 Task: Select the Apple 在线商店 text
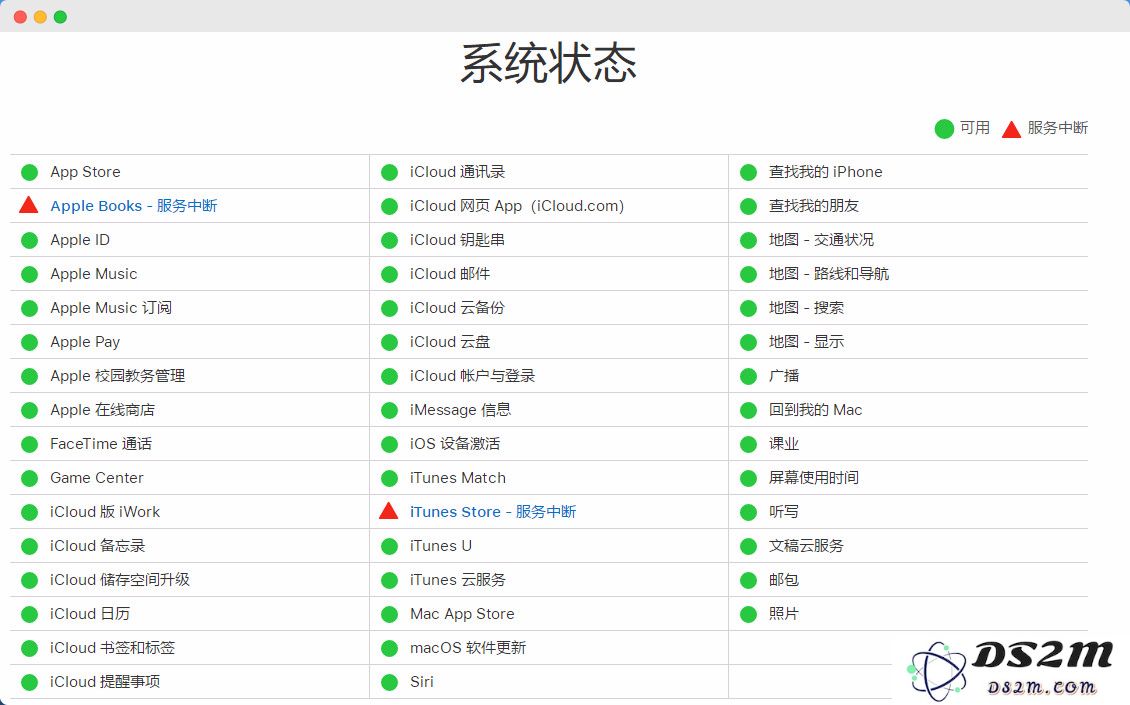[x=102, y=409]
